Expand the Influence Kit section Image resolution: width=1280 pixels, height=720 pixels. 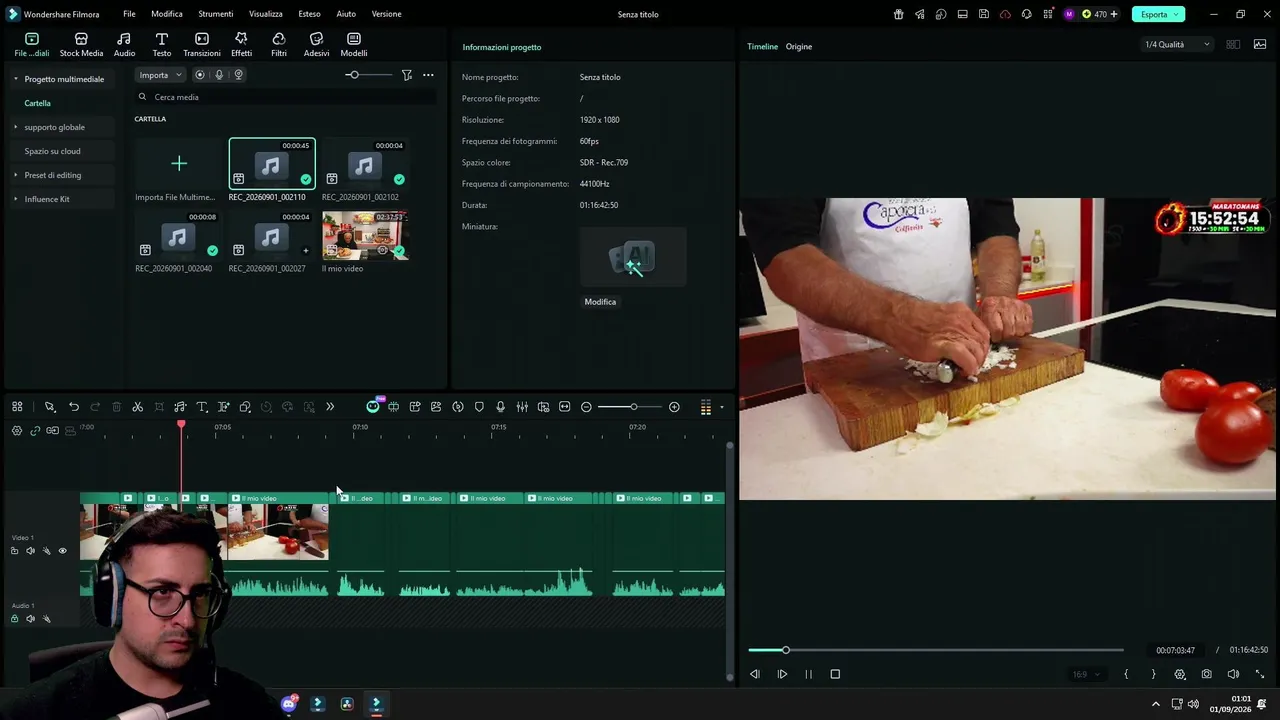point(15,199)
